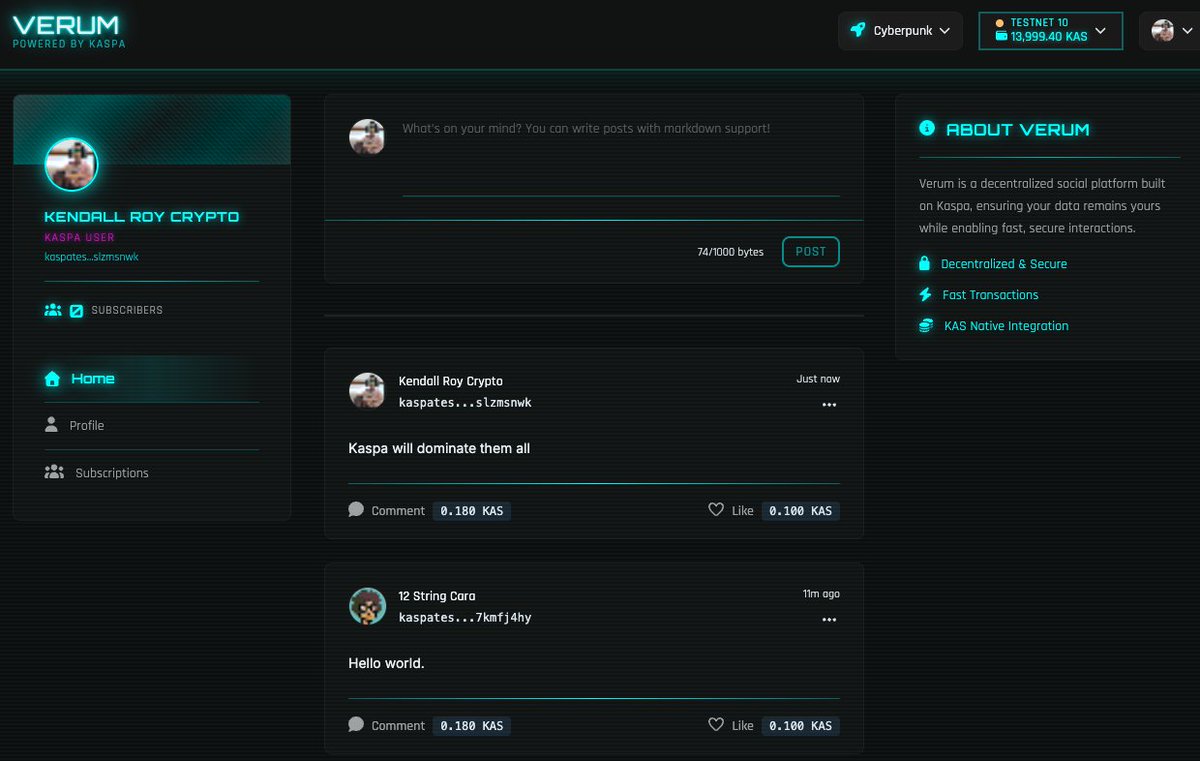1200x761 pixels.
Task: Click the SUBSCRIBERS label
Action: point(127,310)
